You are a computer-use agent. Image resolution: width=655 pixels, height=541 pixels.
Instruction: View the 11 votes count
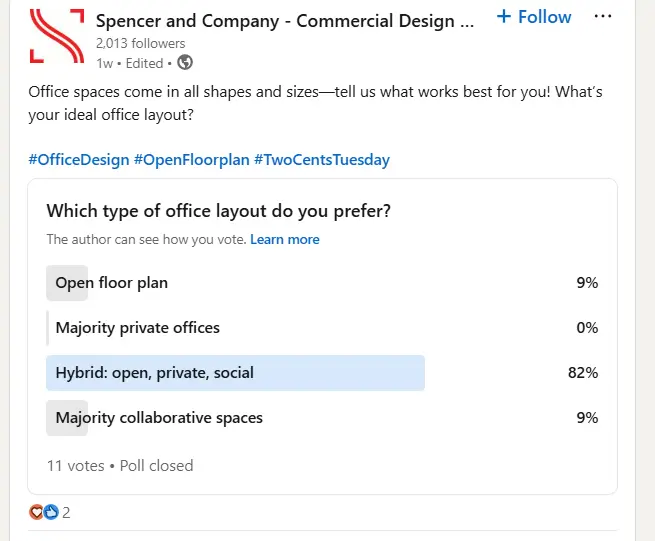coord(75,465)
